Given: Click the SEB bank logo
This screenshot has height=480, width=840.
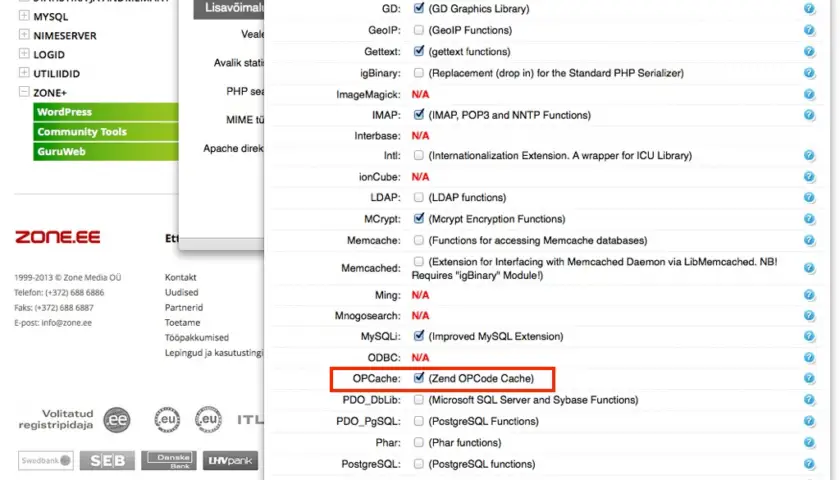Looking at the screenshot, I should [x=107, y=460].
